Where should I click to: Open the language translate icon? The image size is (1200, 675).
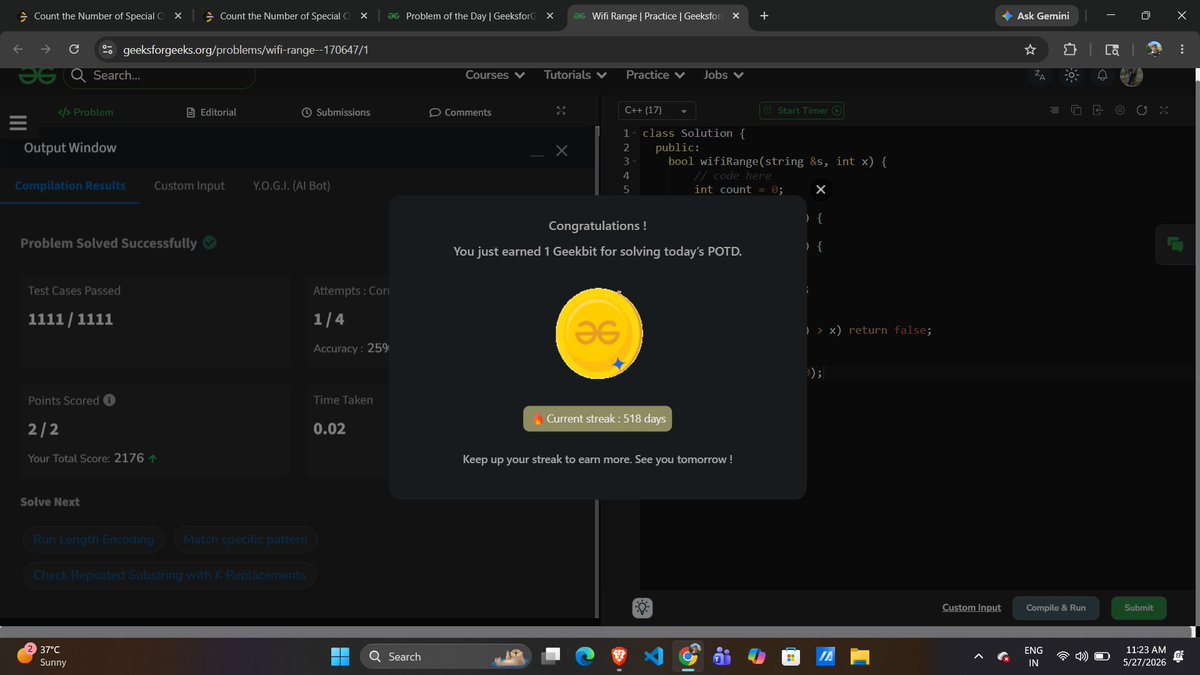pyautogui.click(x=1040, y=76)
